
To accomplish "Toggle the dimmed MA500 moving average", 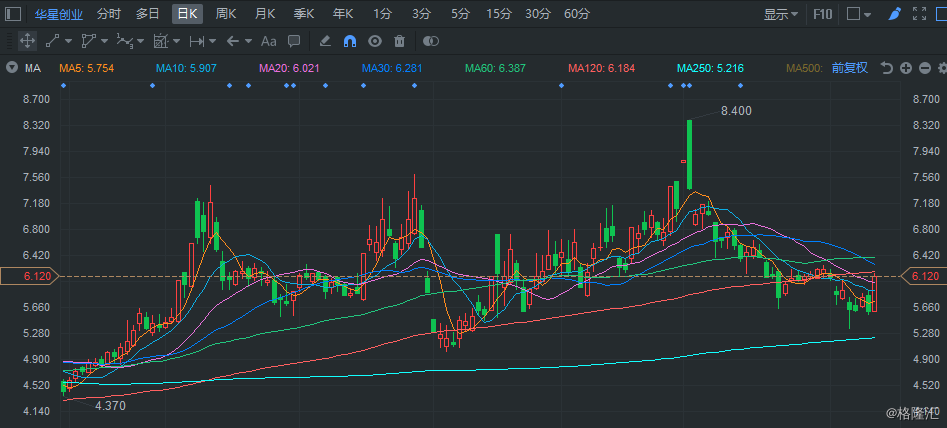I will (806, 68).
